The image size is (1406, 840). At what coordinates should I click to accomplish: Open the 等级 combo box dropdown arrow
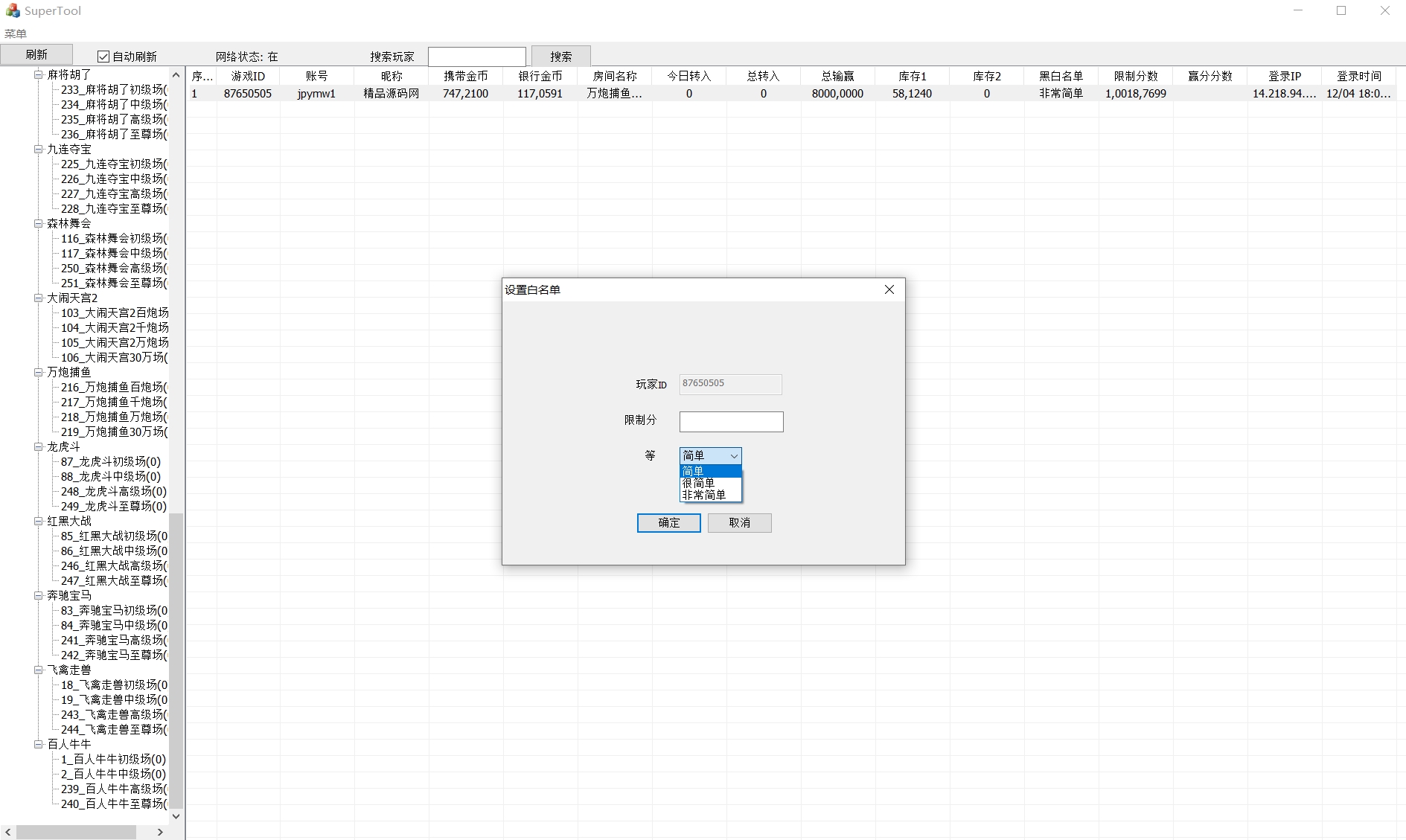click(x=734, y=455)
